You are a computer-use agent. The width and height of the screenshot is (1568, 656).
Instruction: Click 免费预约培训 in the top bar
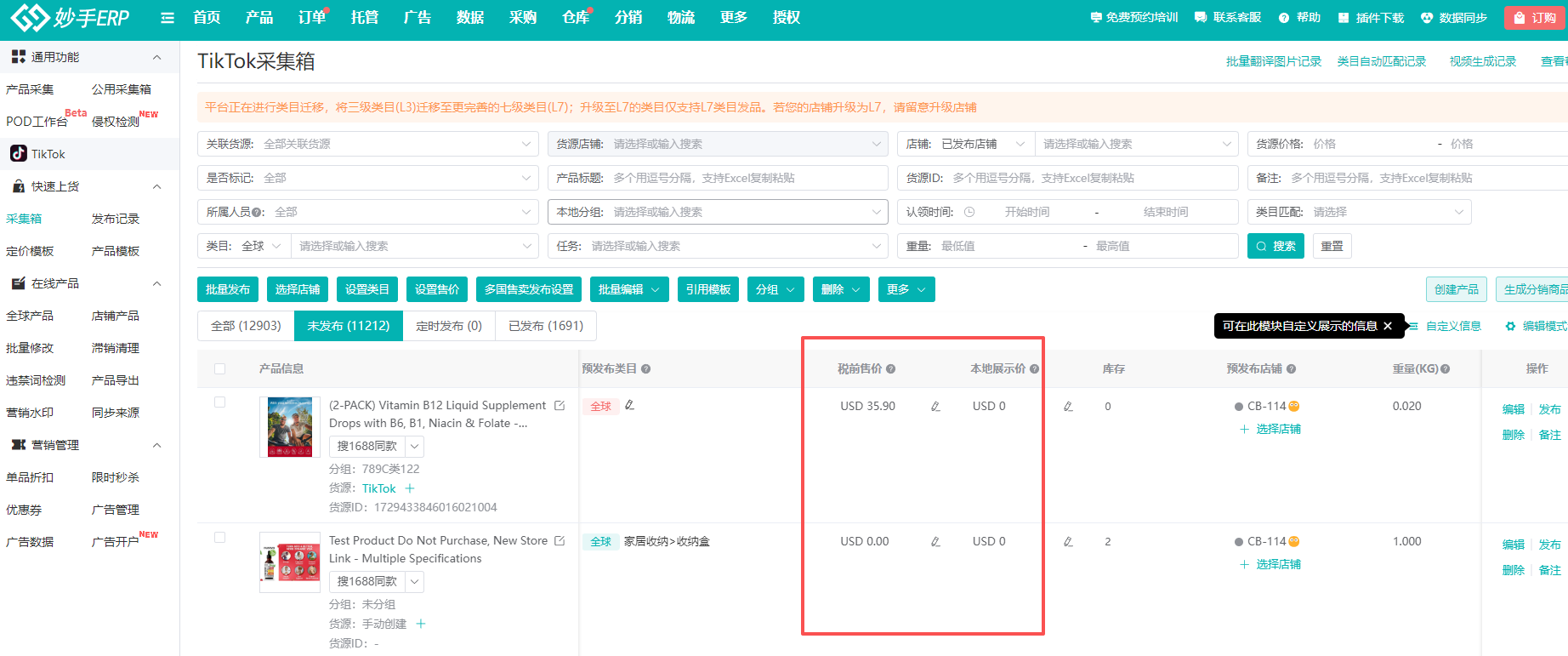[1134, 18]
